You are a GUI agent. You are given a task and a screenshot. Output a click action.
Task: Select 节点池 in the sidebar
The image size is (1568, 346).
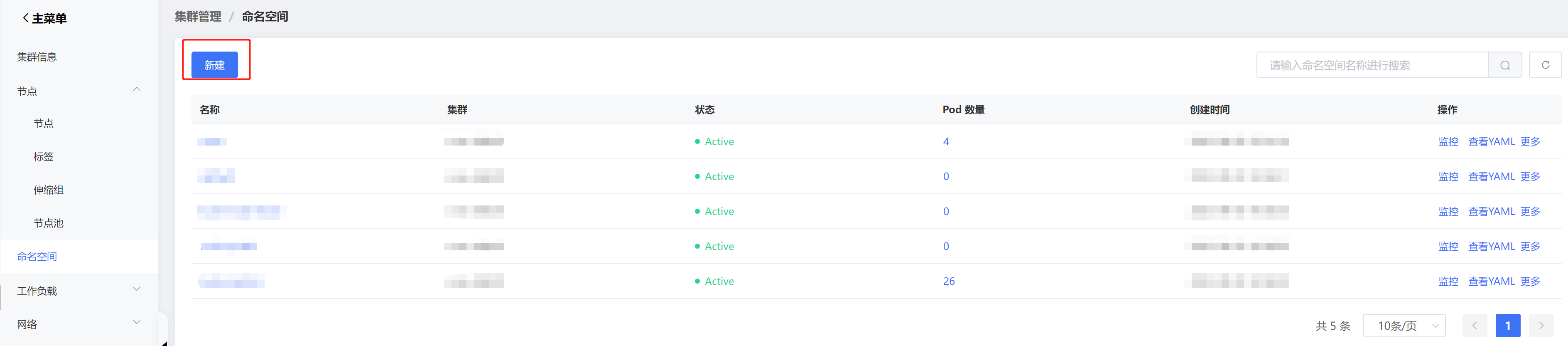coord(49,224)
